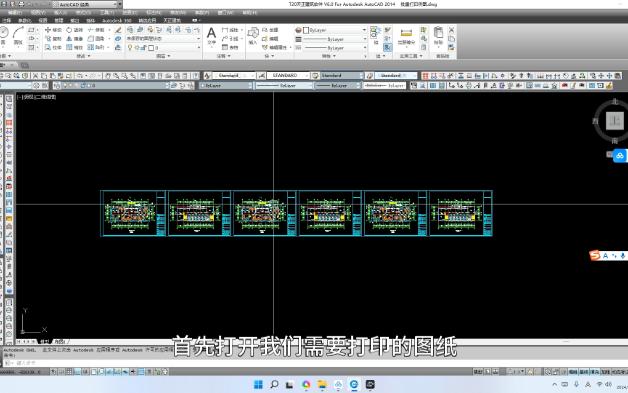Open the Autodesk 360 ribbon tab
This screenshot has height=393, width=628.
click(x=117, y=20)
